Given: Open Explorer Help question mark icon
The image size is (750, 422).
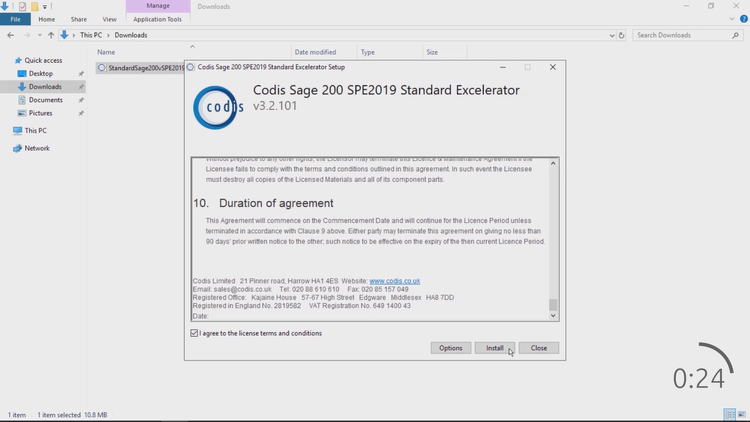Looking at the screenshot, I should point(744,19).
